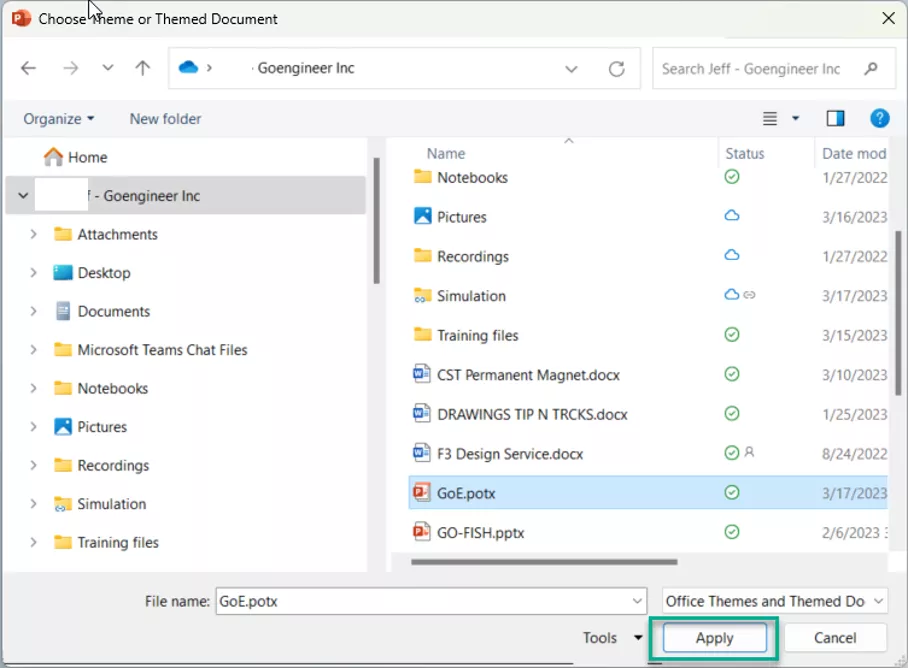Image resolution: width=908 pixels, height=668 pixels.
Task: Select Home in navigation pane
Action: (x=76, y=157)
